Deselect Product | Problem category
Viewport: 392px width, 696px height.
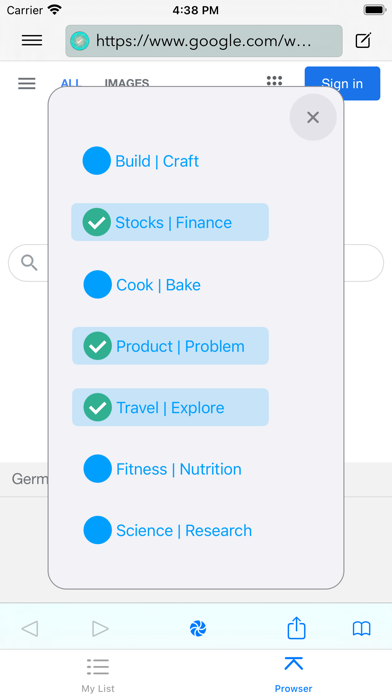(x=170, y=346)
